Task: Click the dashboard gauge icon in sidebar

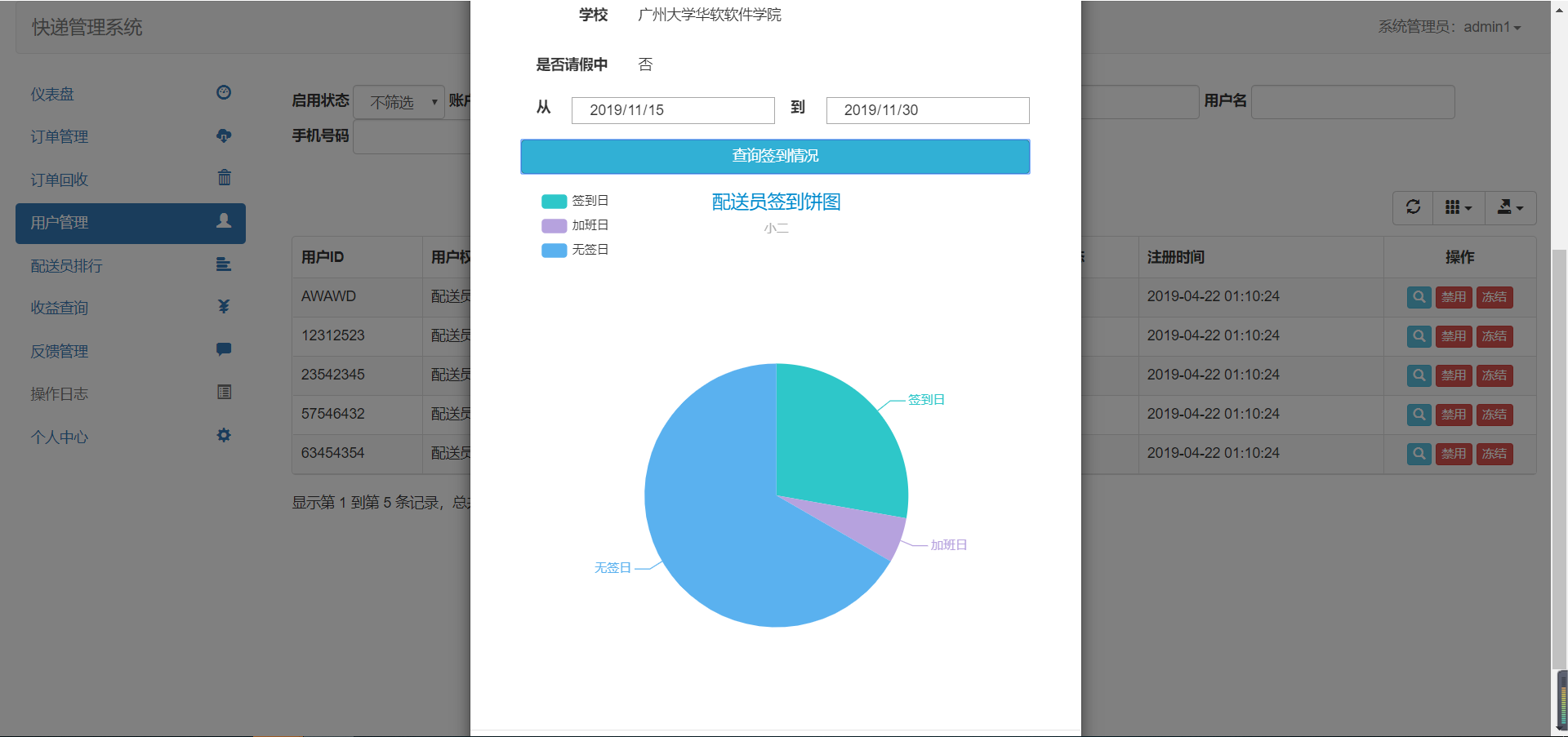Action: [224, 92]
